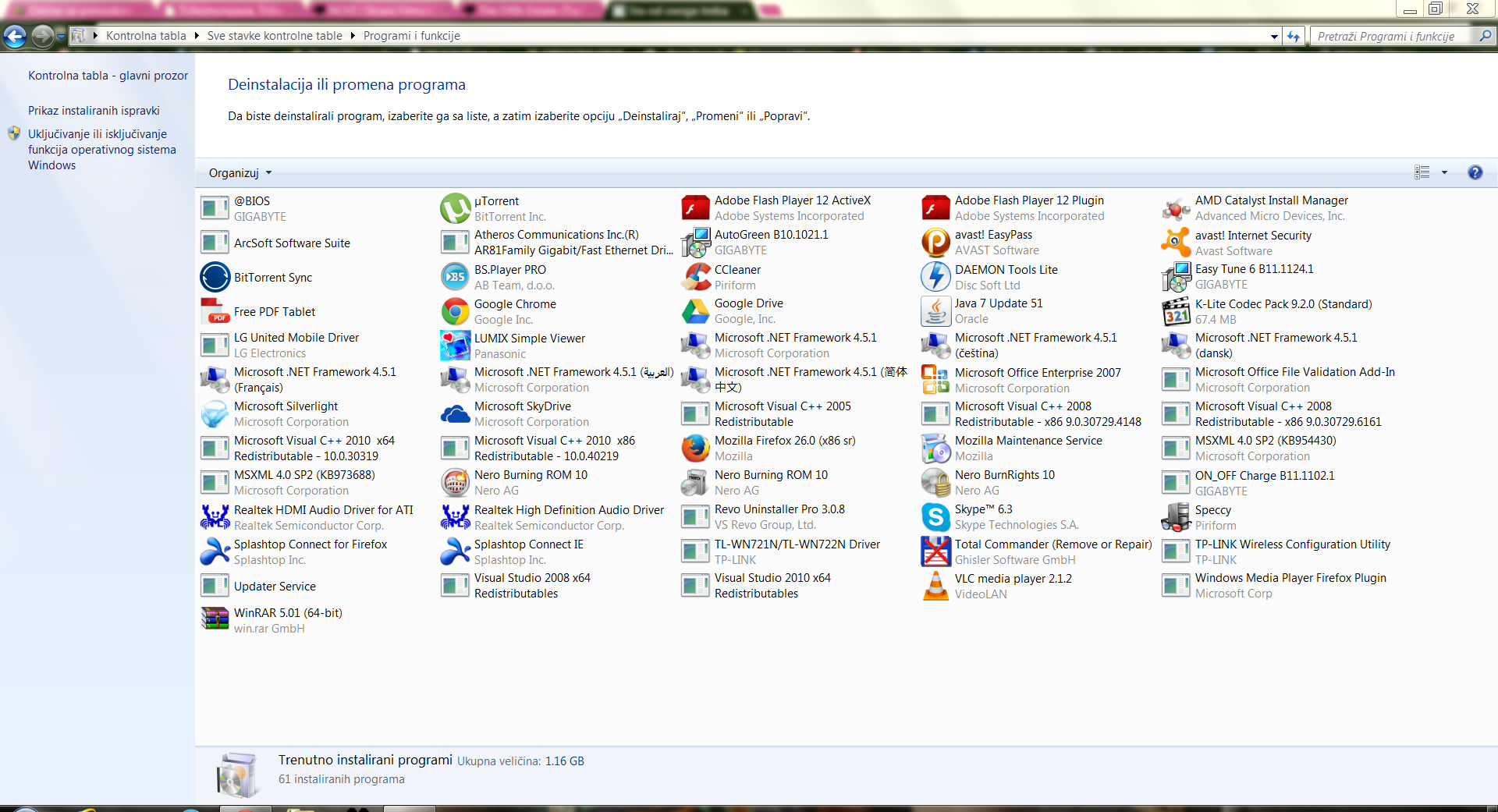Image resolution: width=1498 pixels, height=812 pixels.
Task: Click the AutoGreen B10.1021.1 icon
Action: [x=695, y=243]
